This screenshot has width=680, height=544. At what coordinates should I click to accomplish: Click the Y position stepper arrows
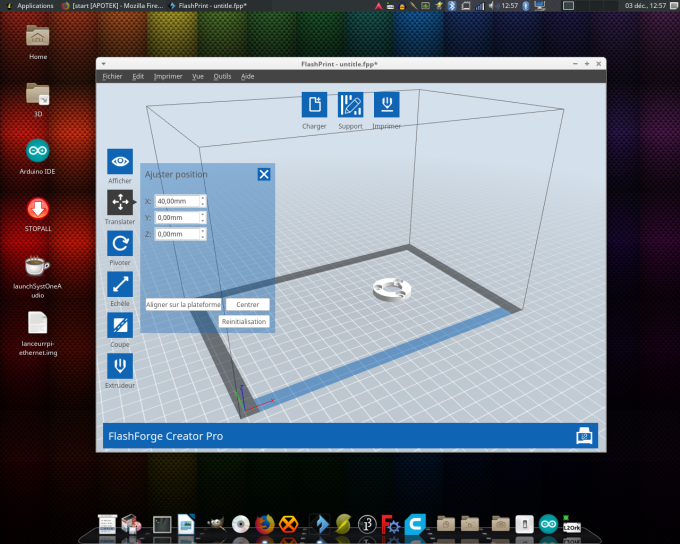click(x=203, y=217)
